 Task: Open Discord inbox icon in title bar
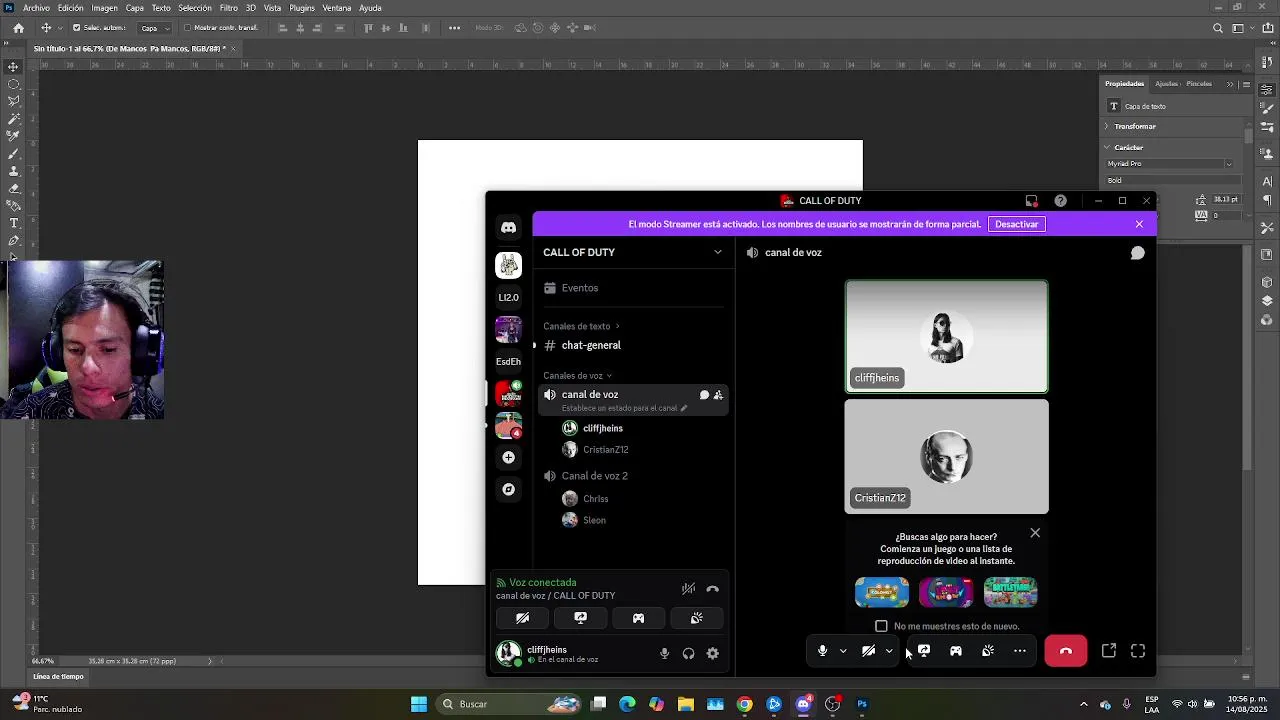coord(1031,201)
